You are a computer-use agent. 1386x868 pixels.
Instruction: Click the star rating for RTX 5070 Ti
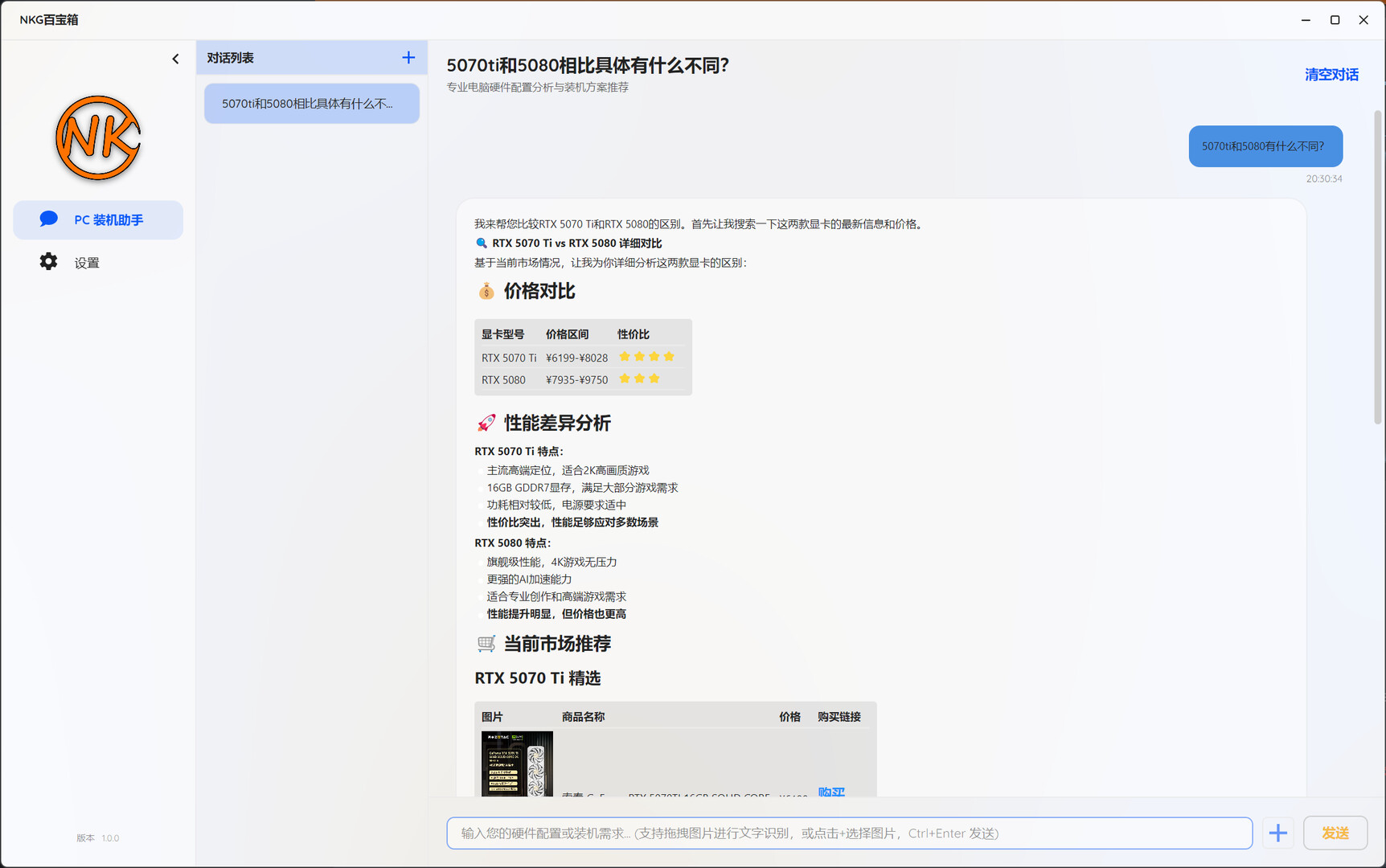646,357
